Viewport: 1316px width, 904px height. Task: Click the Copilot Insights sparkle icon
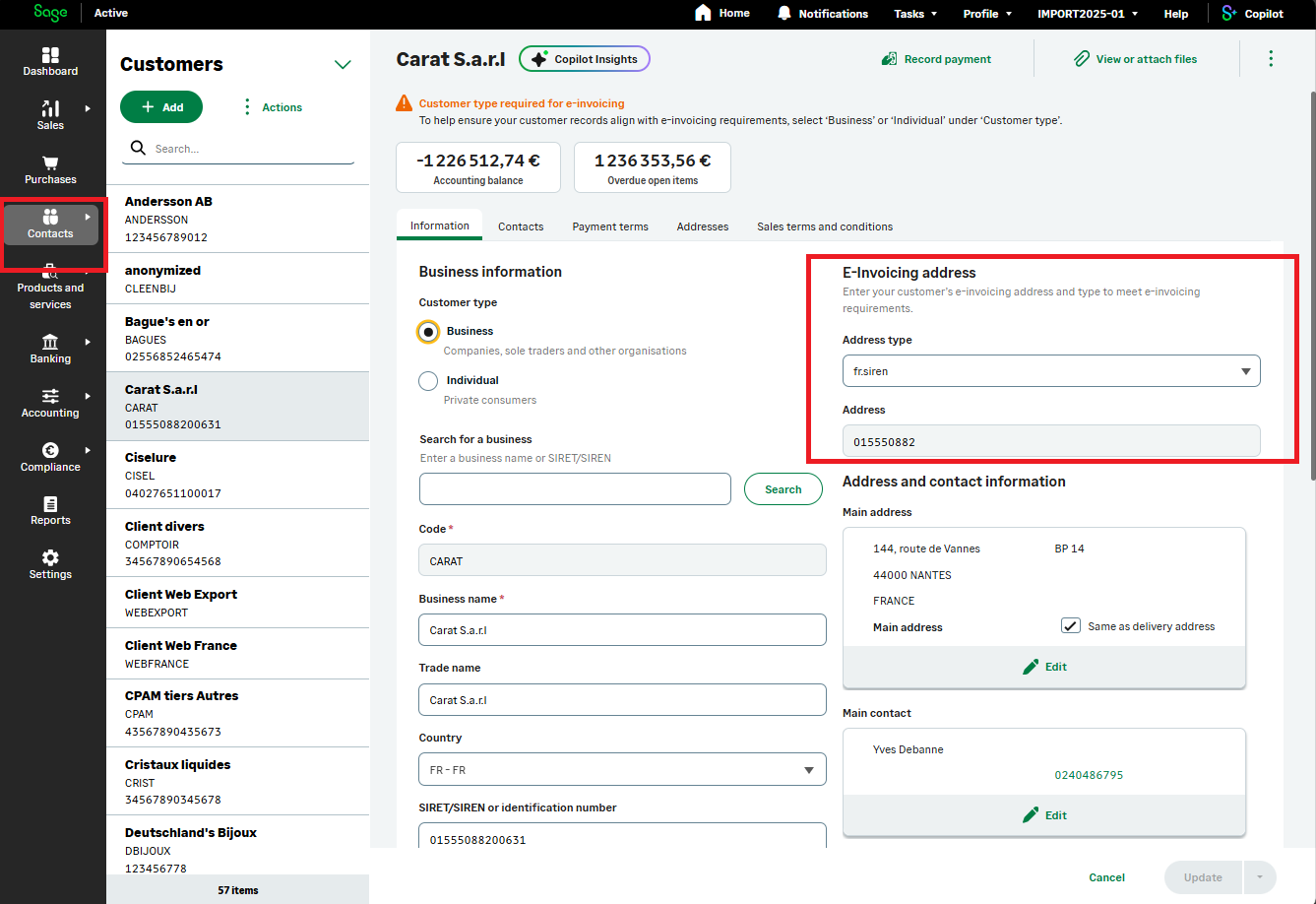pyautogui.click(x=538, y=59)
